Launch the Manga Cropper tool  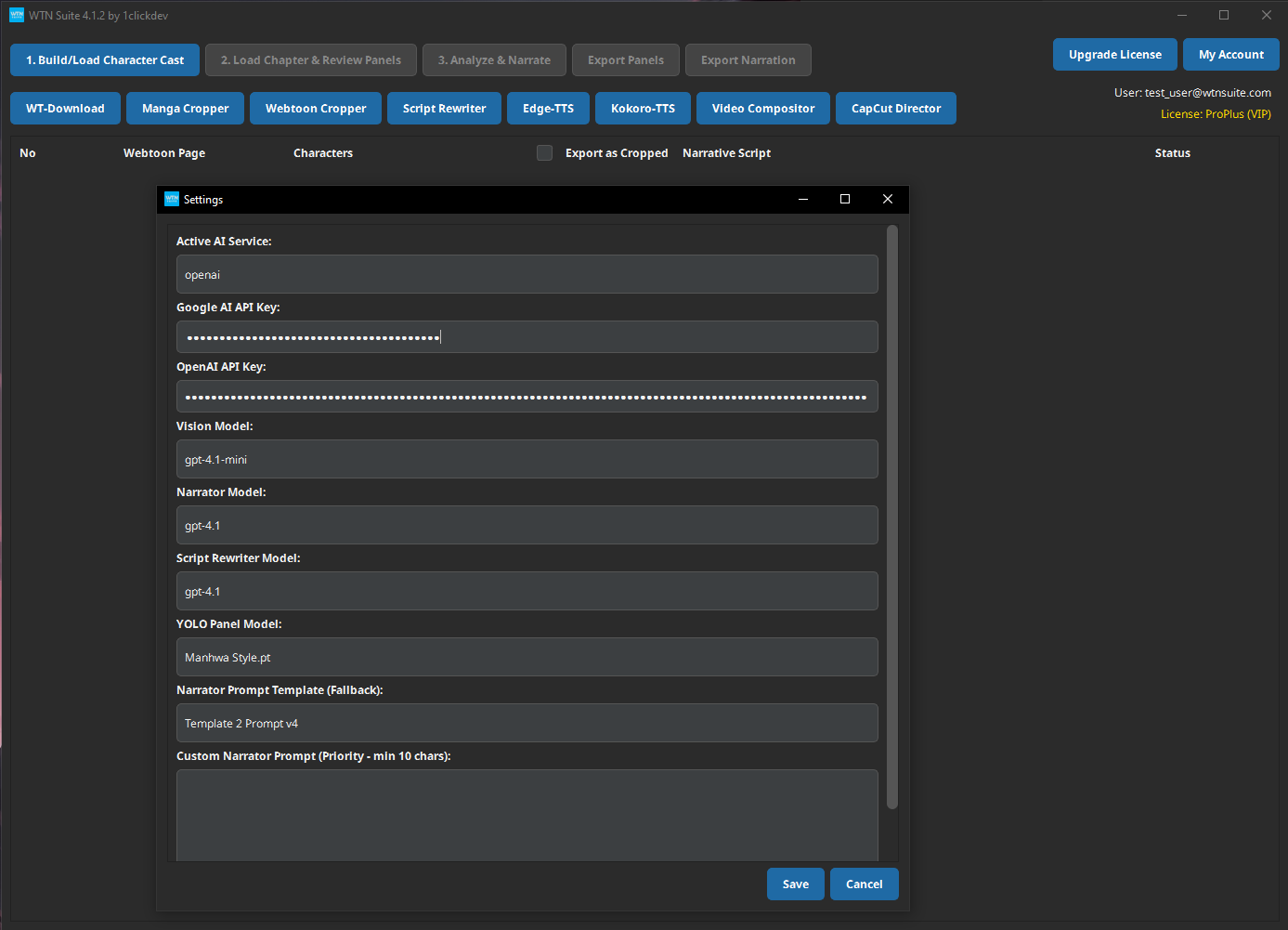185,108
